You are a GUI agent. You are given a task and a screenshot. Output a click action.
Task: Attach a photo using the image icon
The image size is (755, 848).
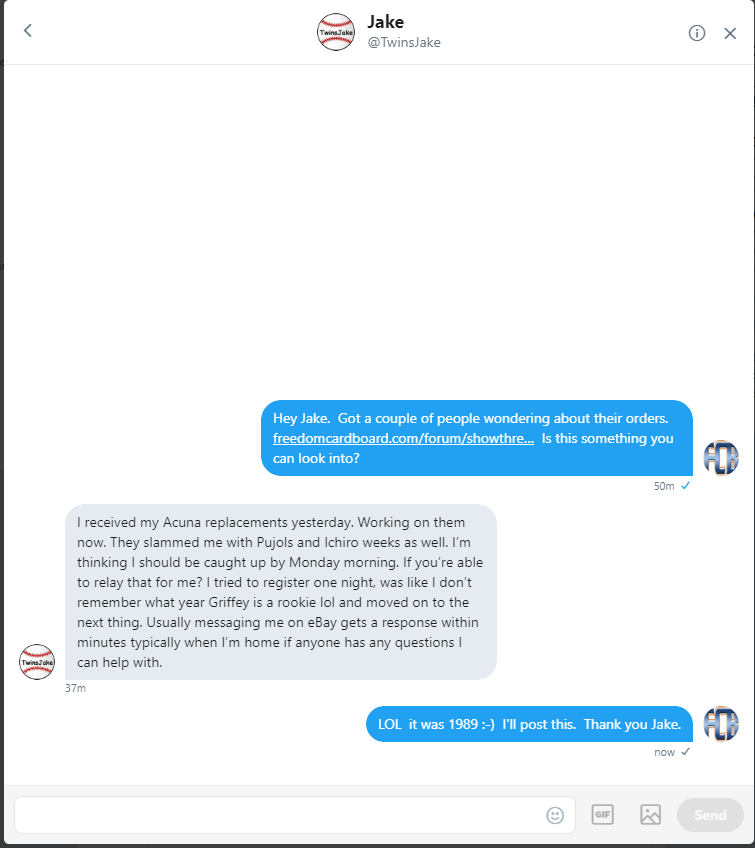(650, 814)
